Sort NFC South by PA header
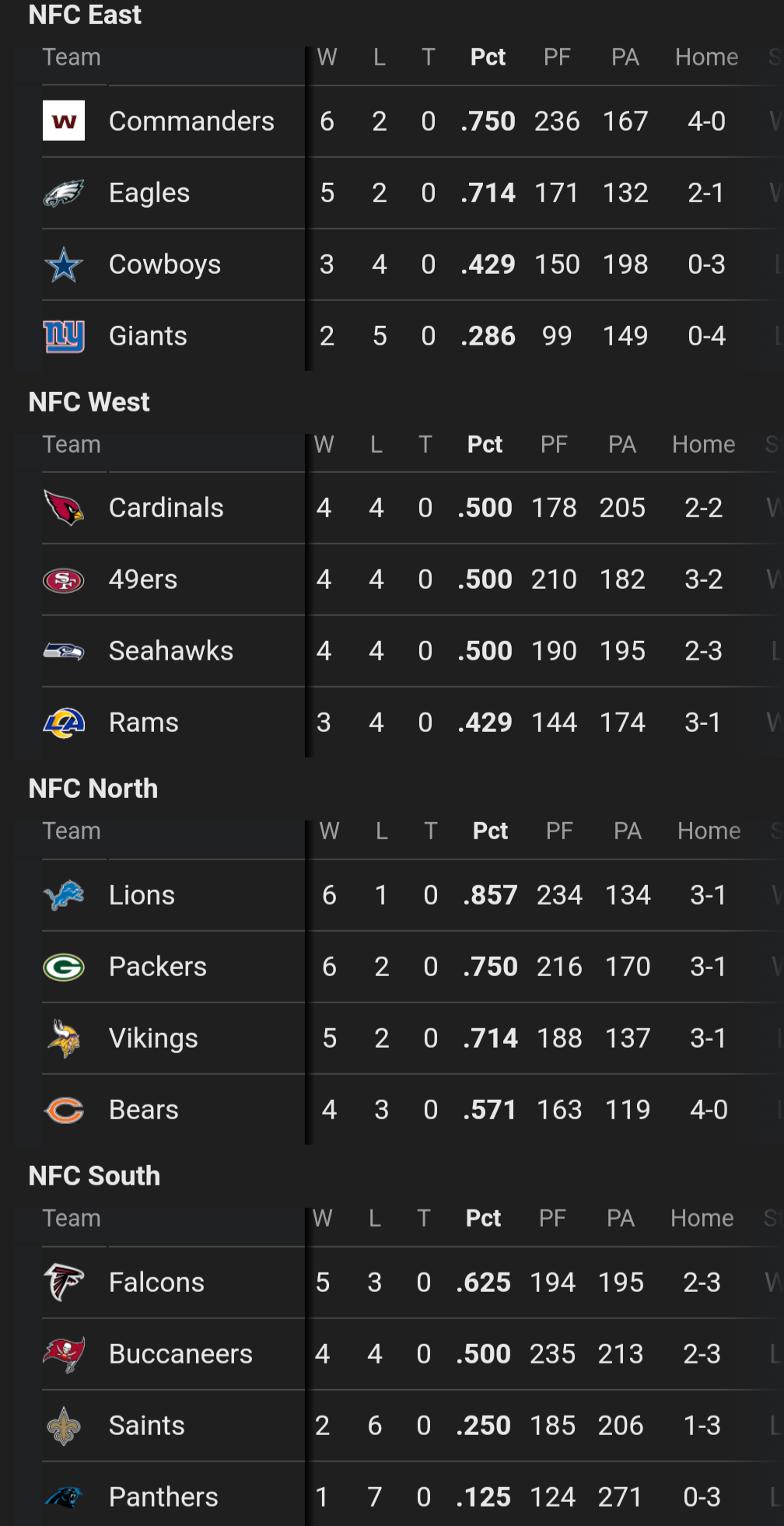This screenshot has height=1526, width=784. 620,1219
